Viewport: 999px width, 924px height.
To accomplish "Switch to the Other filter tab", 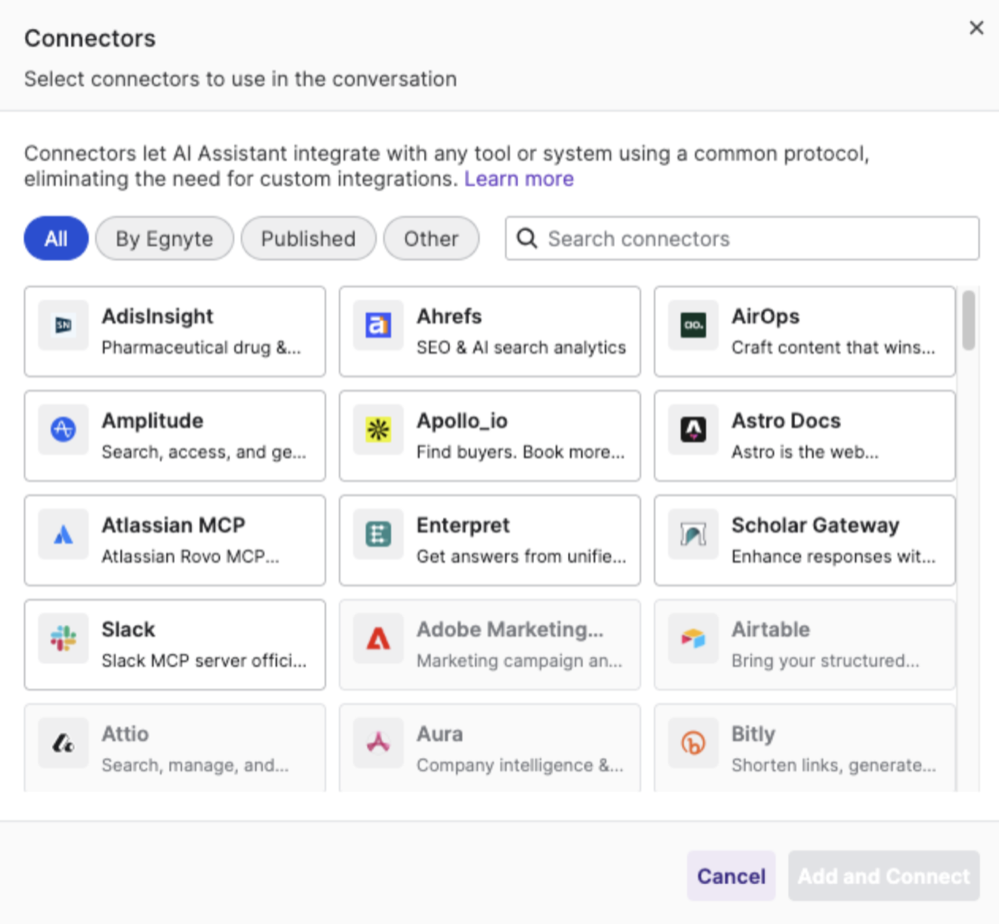I will point(431,238).
